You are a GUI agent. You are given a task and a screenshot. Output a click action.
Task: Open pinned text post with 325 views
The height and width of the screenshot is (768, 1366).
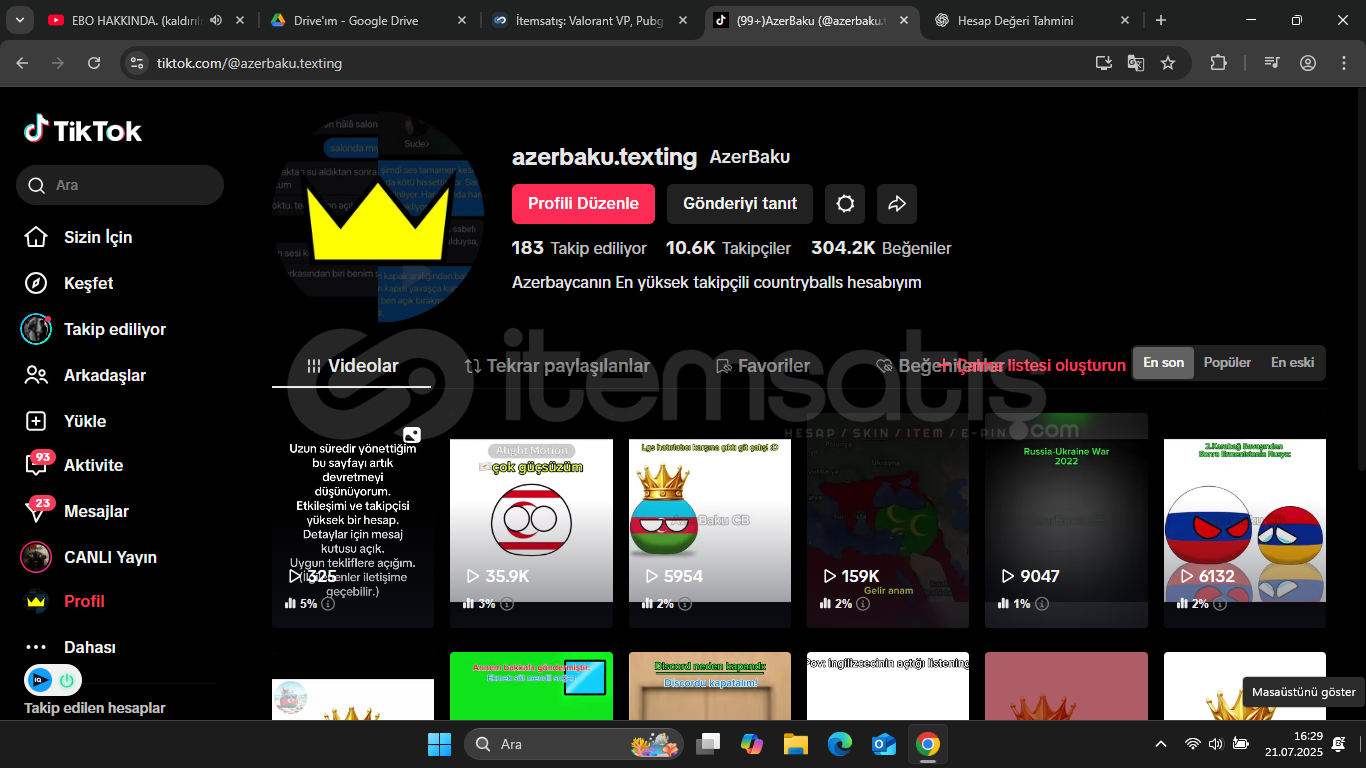pyautogui.click(x=353, y=520)
